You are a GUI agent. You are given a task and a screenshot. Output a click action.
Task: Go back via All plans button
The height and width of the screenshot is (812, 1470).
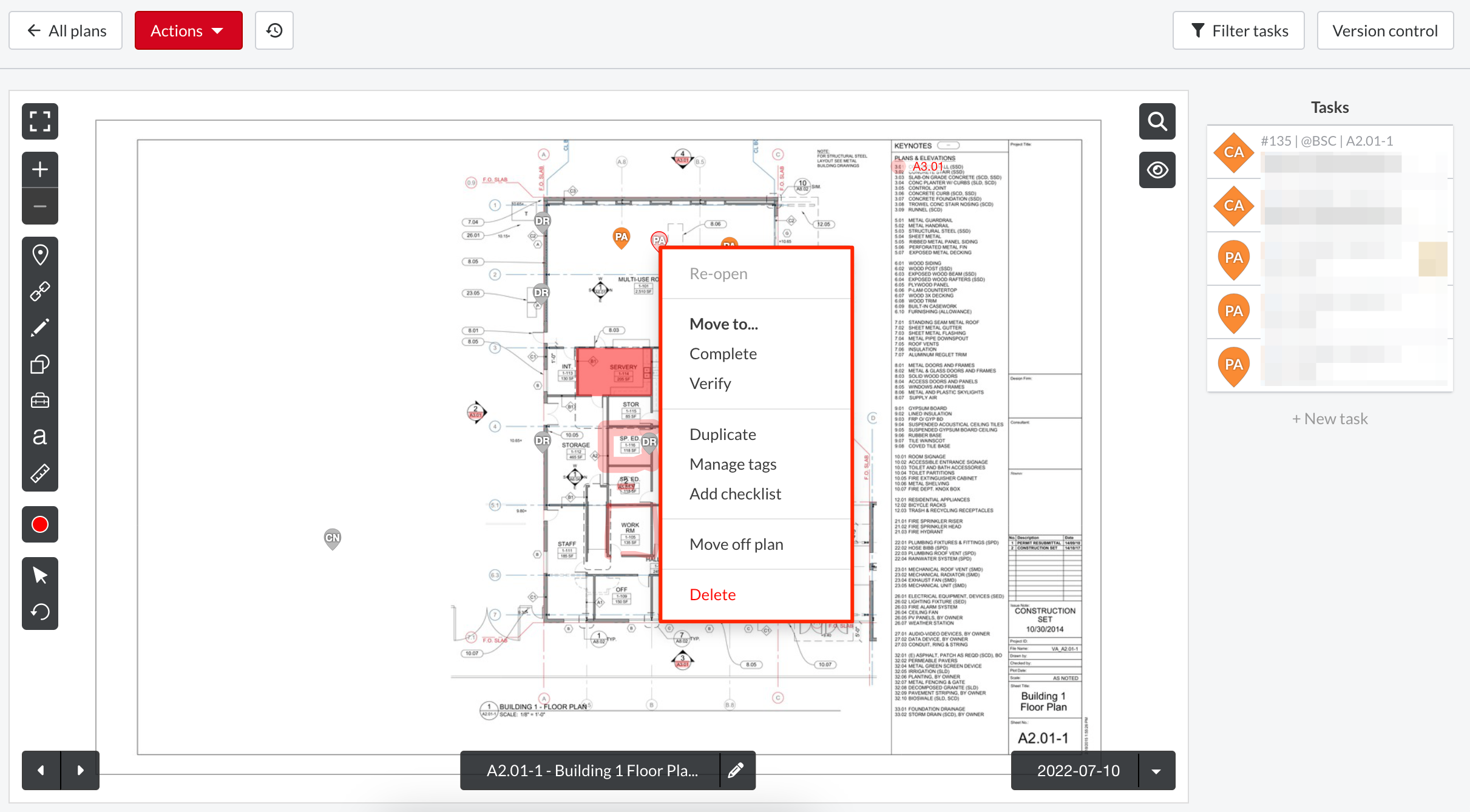point(66,30)
